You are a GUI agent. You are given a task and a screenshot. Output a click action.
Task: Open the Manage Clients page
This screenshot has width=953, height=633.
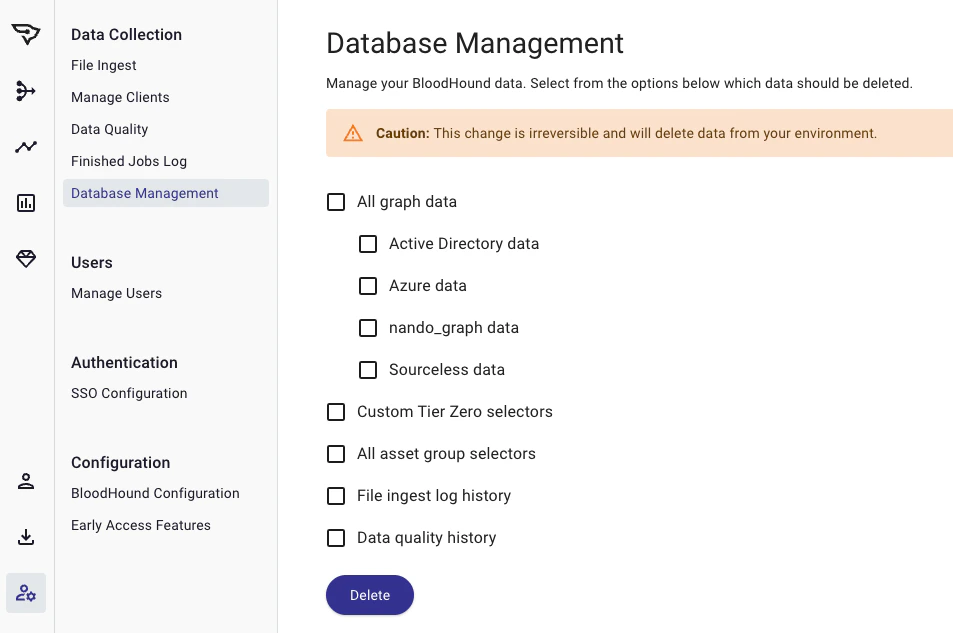coord(120,97)
